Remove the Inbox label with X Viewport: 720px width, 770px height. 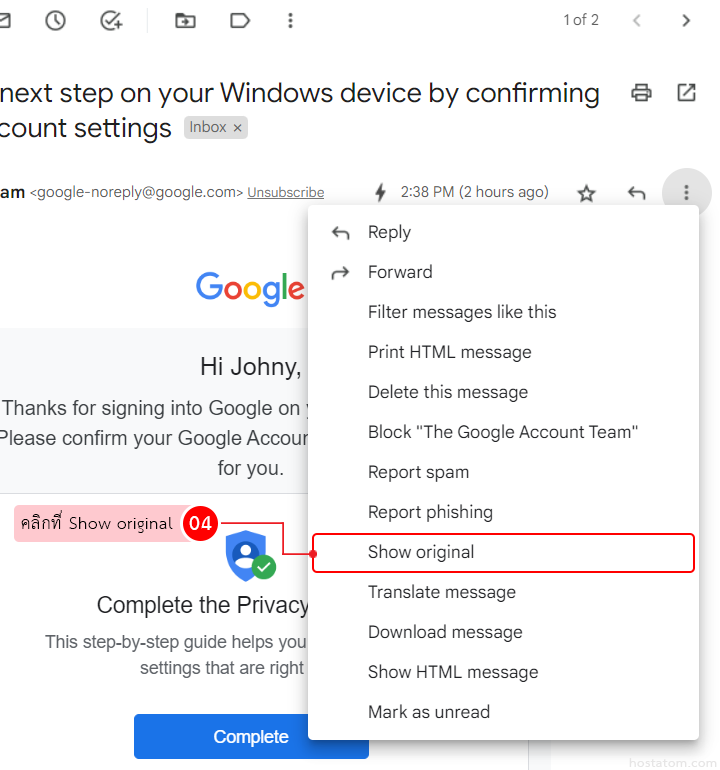pos(238,128)
